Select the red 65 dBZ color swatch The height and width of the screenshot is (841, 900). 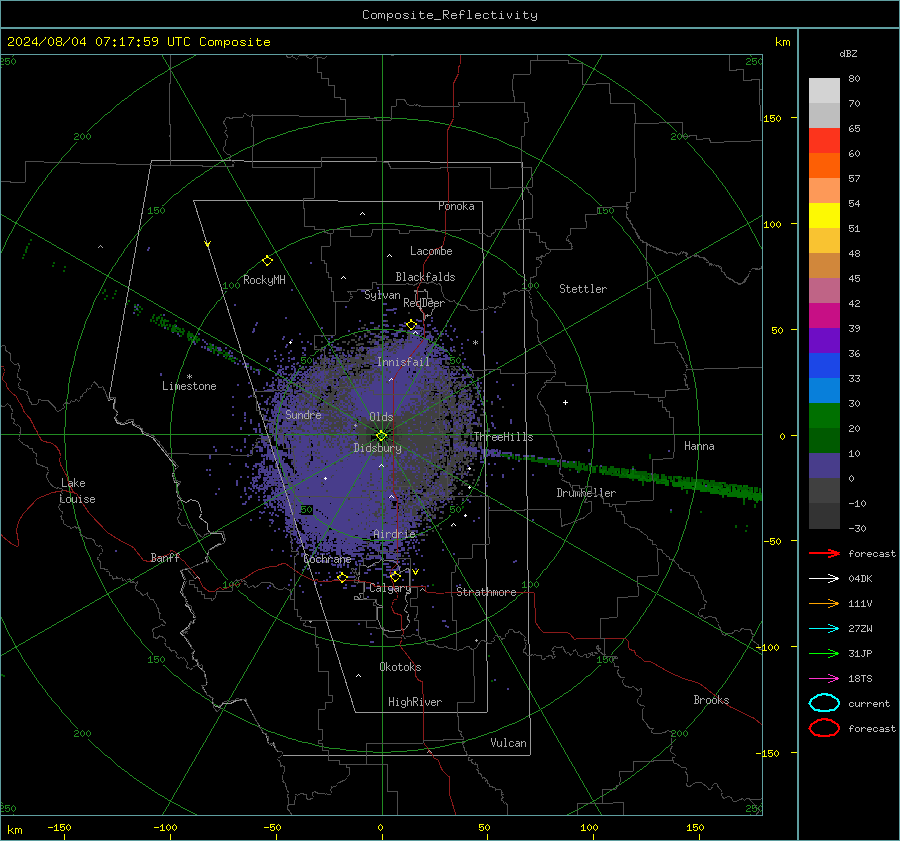[824, 140]
